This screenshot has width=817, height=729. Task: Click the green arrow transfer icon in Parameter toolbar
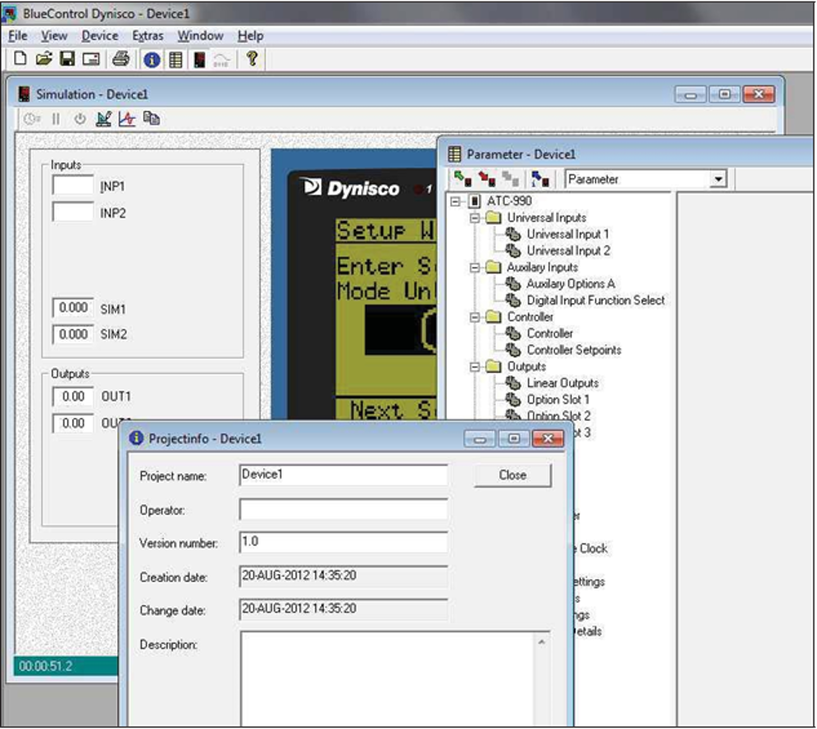pyautogui.click(x=462, y=179)
